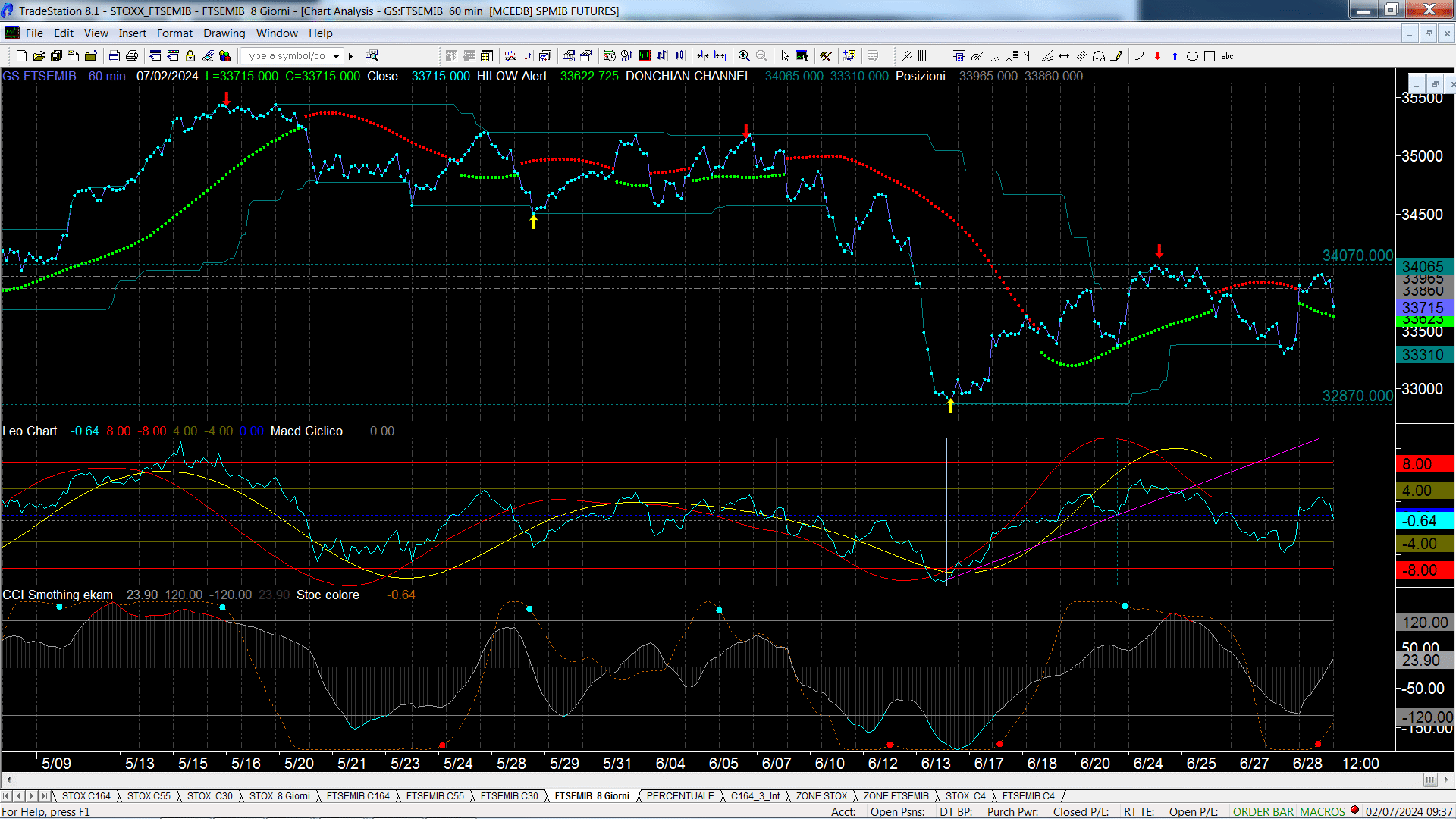
Task: Switch to the FTSEMIB C4 tab
Action: pos(1028,796)
